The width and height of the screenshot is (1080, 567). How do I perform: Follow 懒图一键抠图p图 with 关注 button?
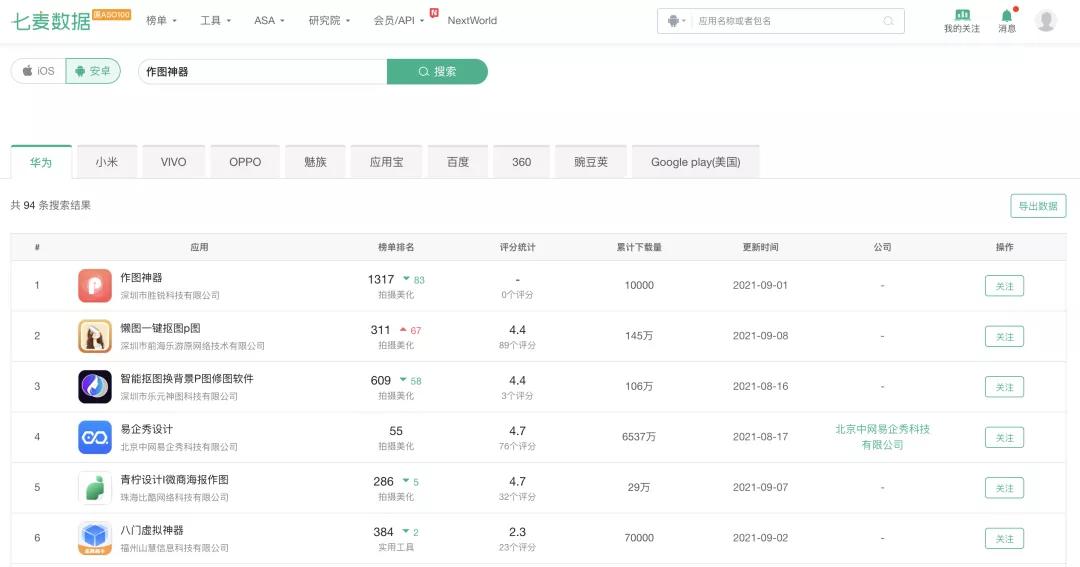[1004, 336]
